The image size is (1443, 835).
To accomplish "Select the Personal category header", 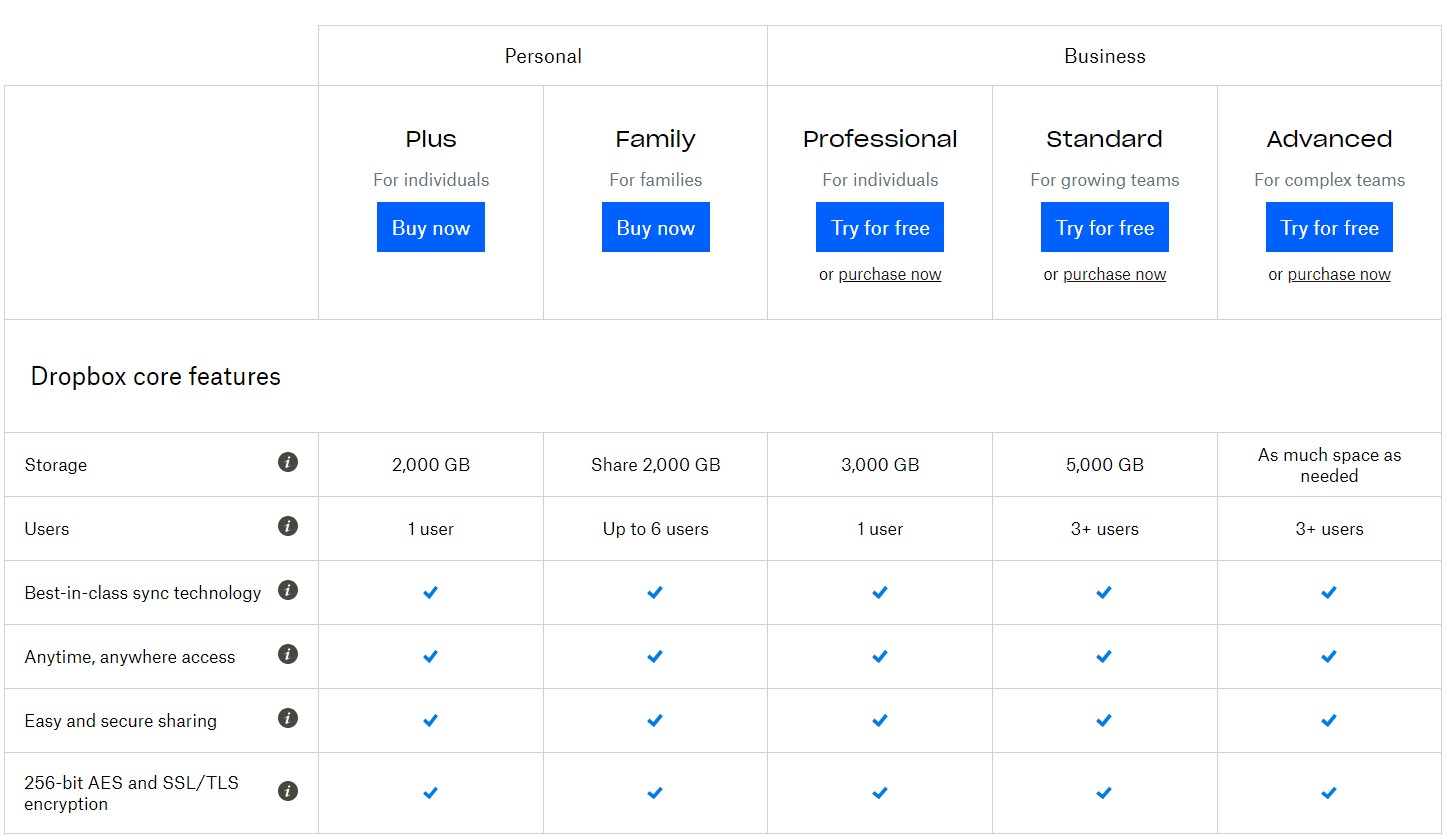I will (543, 56).
